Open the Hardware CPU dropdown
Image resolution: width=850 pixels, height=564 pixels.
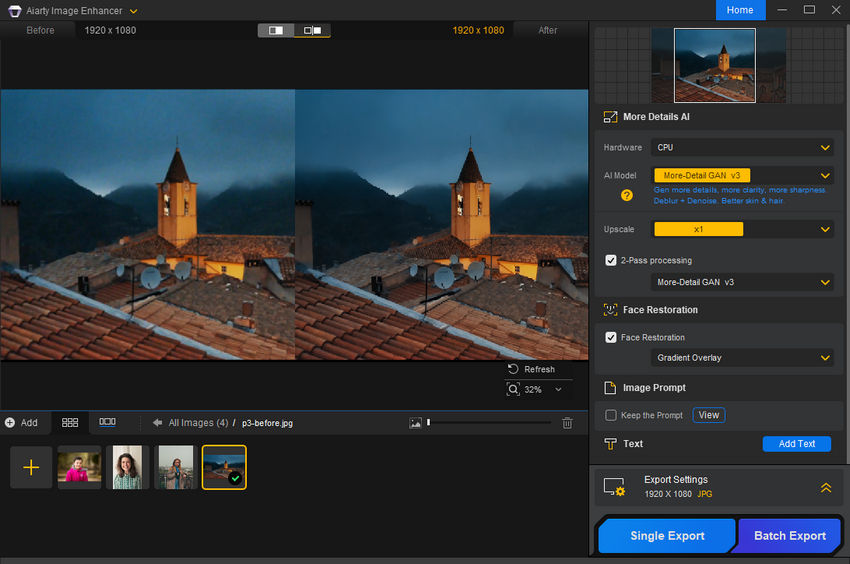742,148
